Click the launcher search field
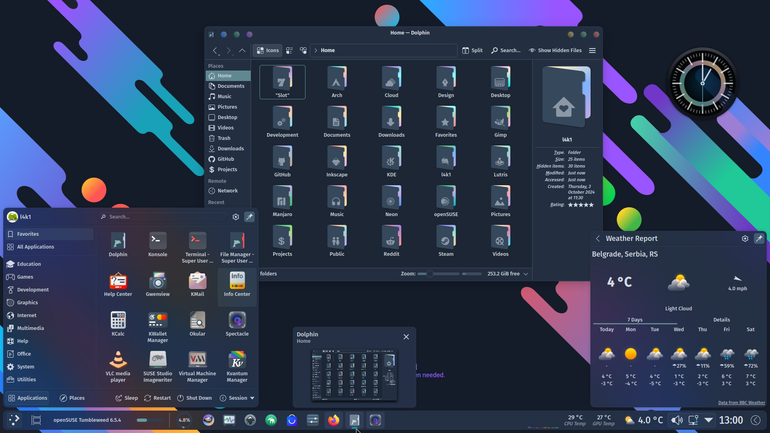Screen dimensions: 770x433 coord(163,216)
